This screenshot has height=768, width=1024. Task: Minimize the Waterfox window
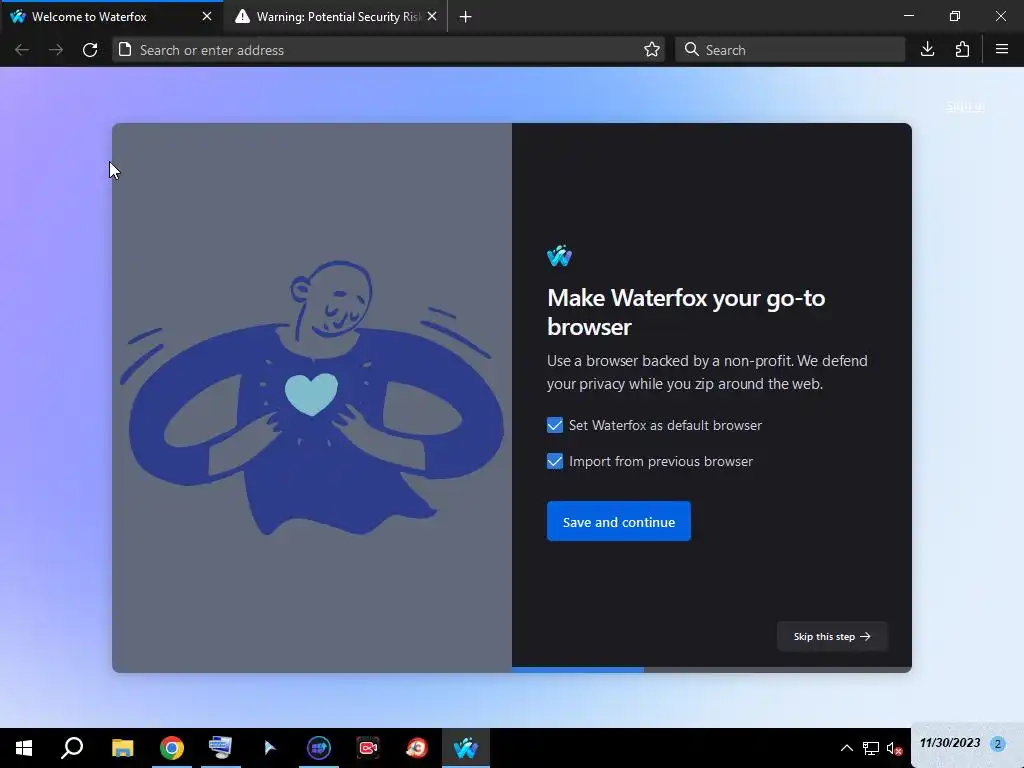coord(908,16)
